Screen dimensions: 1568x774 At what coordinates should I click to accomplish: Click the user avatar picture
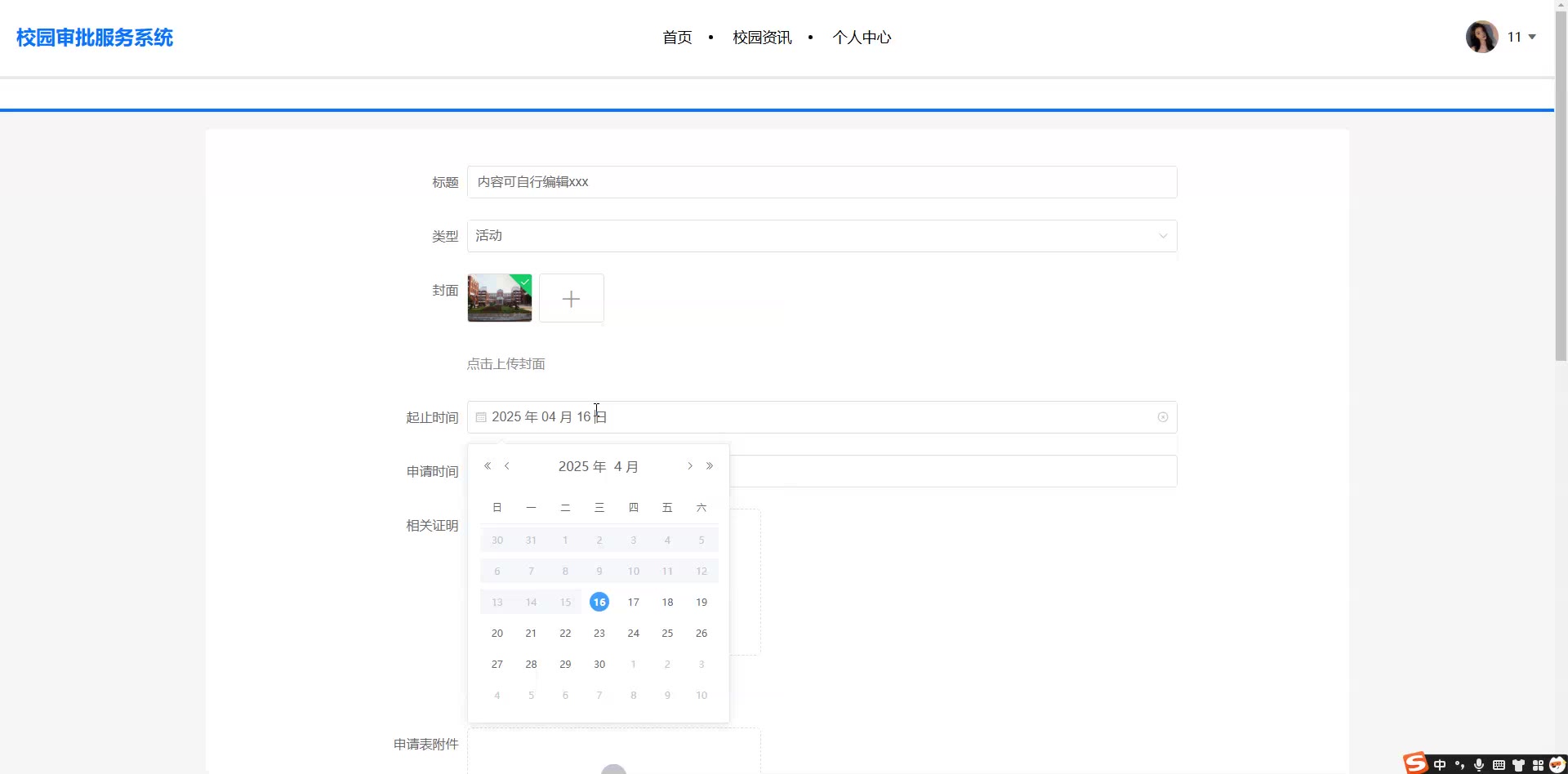point(1481,37)
